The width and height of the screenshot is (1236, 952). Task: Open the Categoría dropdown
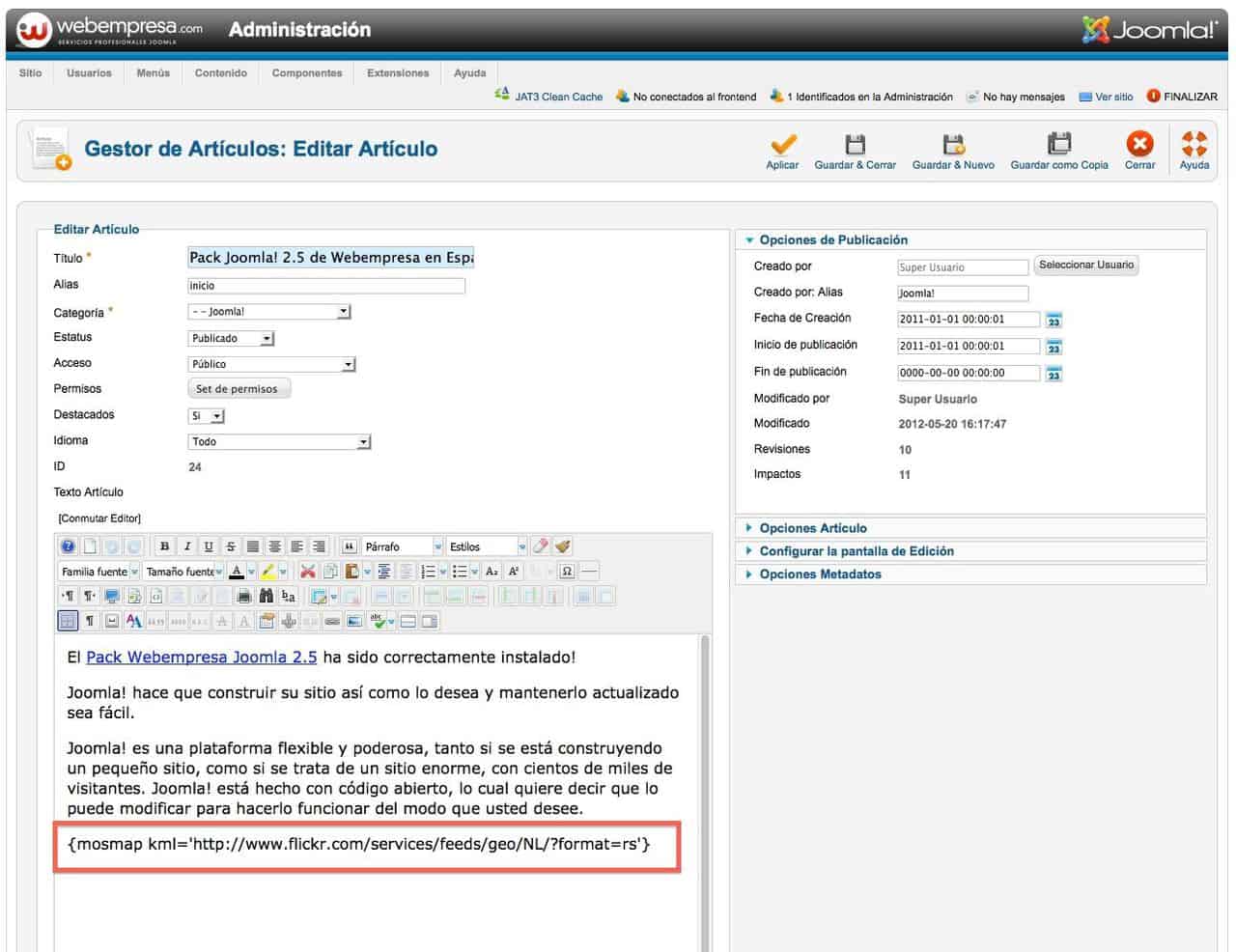pos(269,312)
